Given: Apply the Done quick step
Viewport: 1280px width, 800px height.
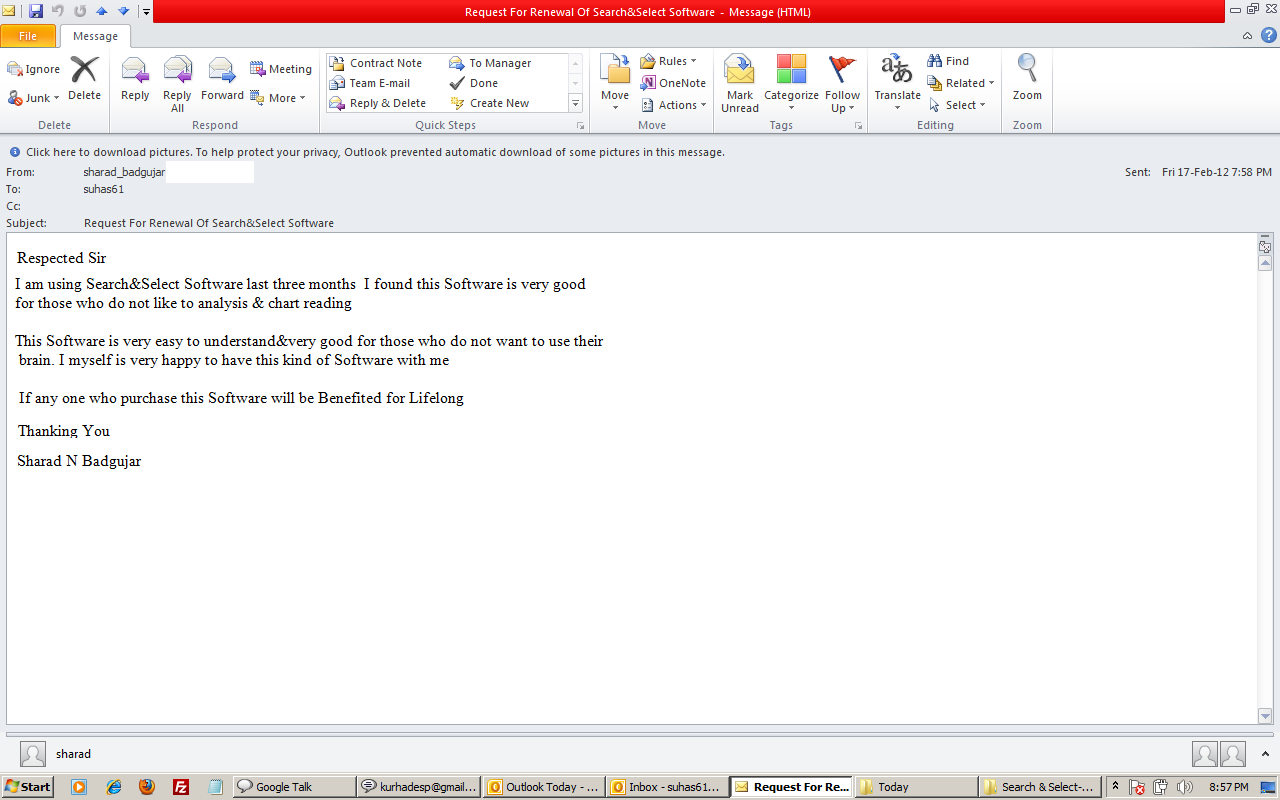Looking at the screenshot, I should [474, 83].
